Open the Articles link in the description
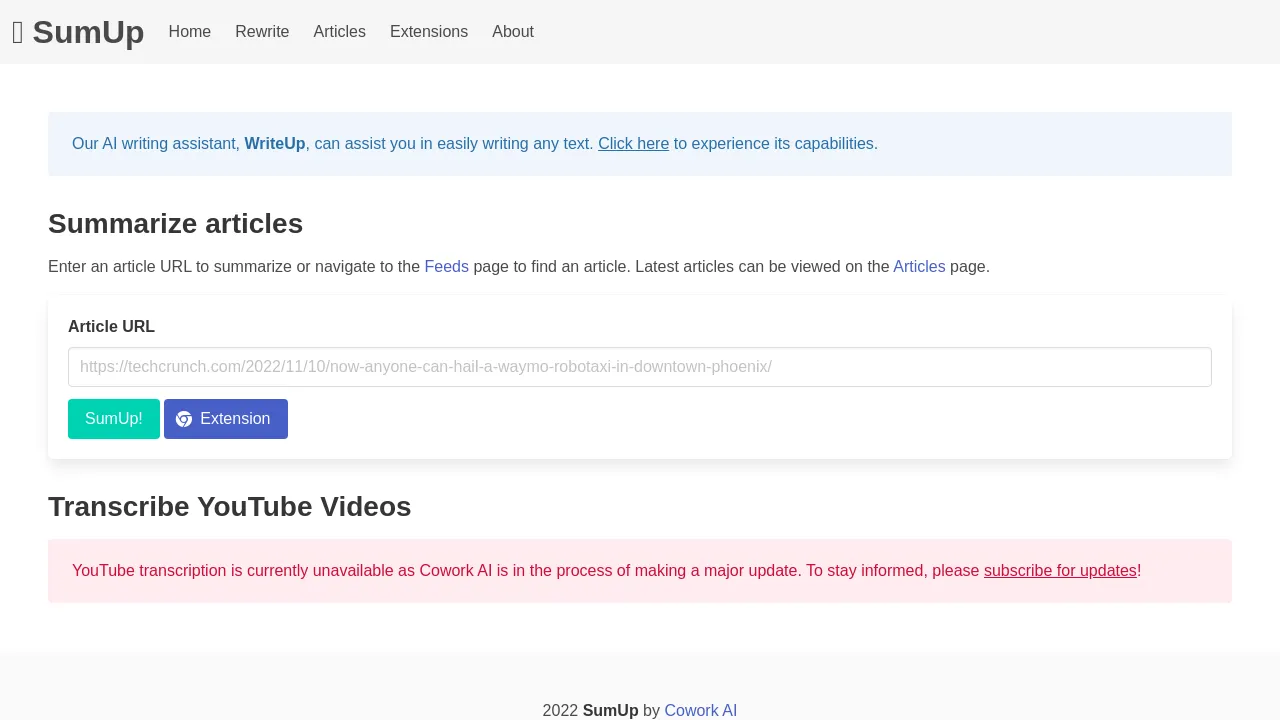 coord(919,267)
